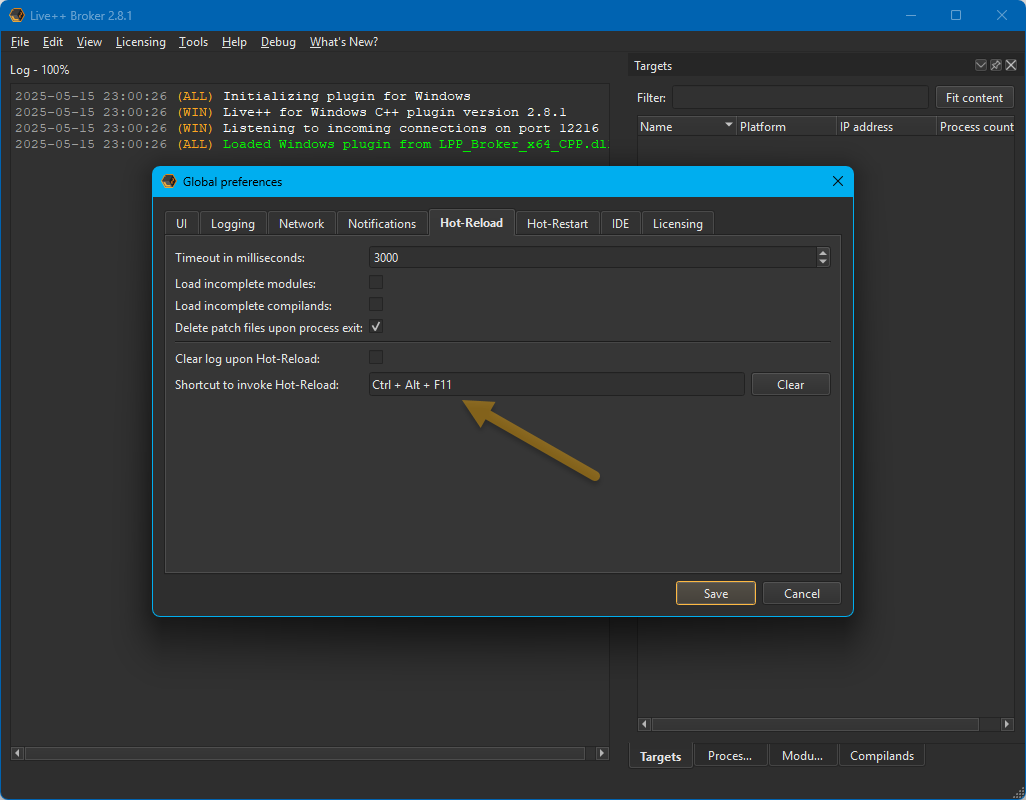Focus the Targets Filter input field
1026x800 pixels.
coord(800,97)
